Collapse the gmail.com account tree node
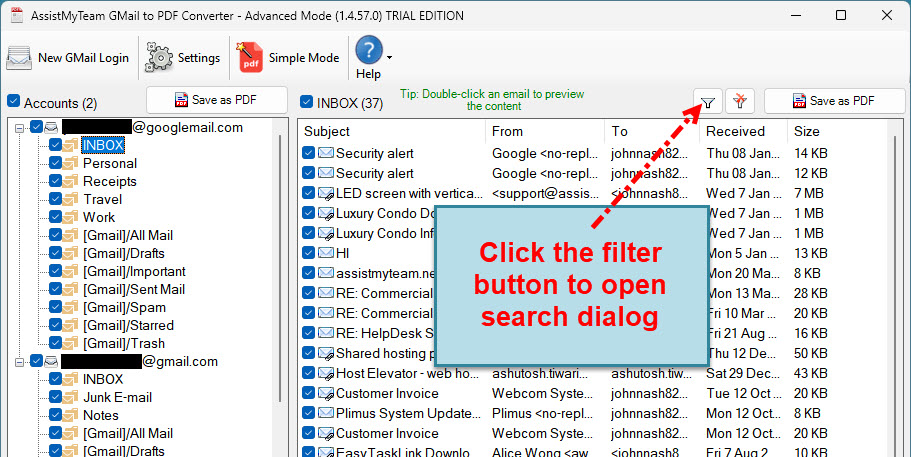This screenshot has height=457, width=911. 19,361
